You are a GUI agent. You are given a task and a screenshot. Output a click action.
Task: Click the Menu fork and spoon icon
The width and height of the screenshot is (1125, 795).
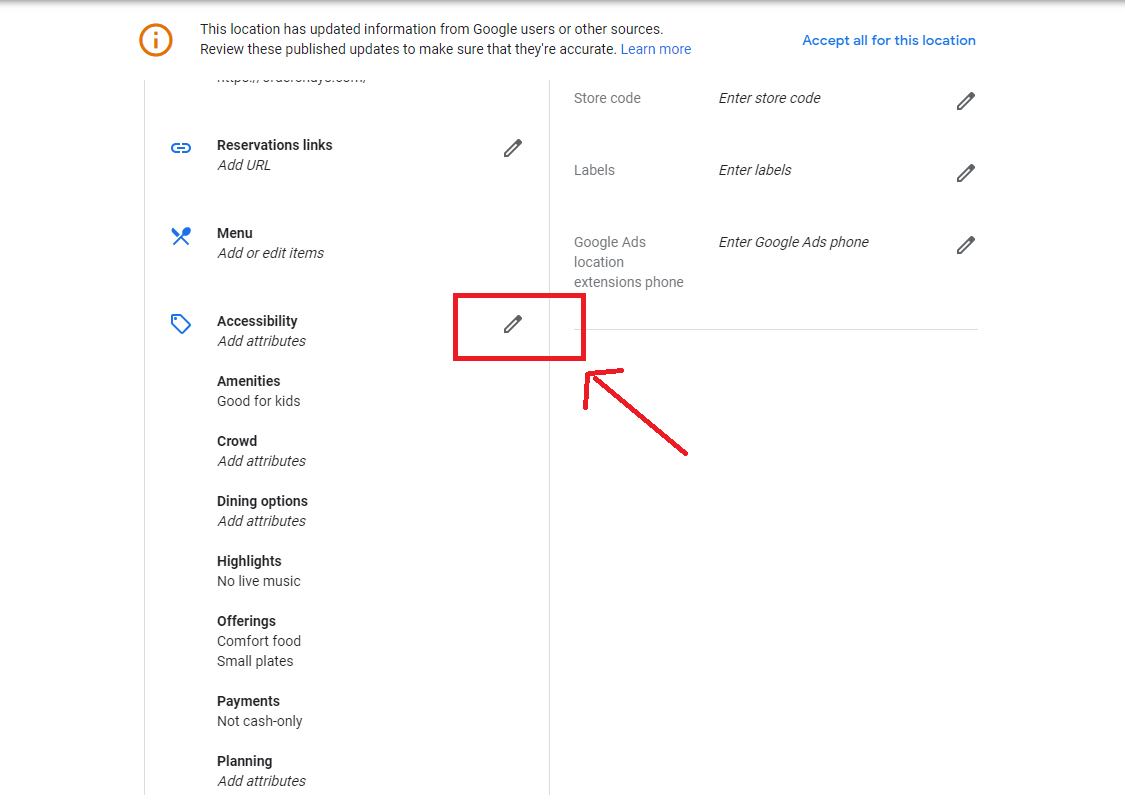click(x=181, y=236)
